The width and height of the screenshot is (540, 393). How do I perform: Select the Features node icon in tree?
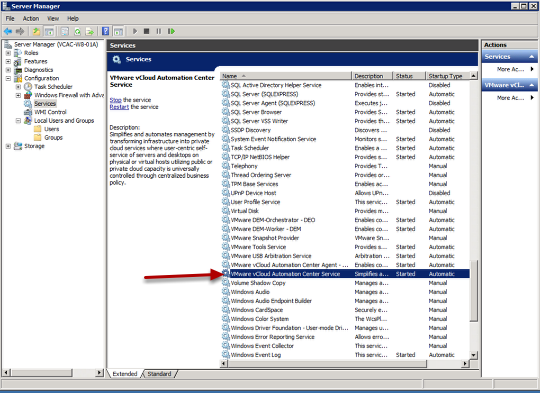tap(18, 62)
